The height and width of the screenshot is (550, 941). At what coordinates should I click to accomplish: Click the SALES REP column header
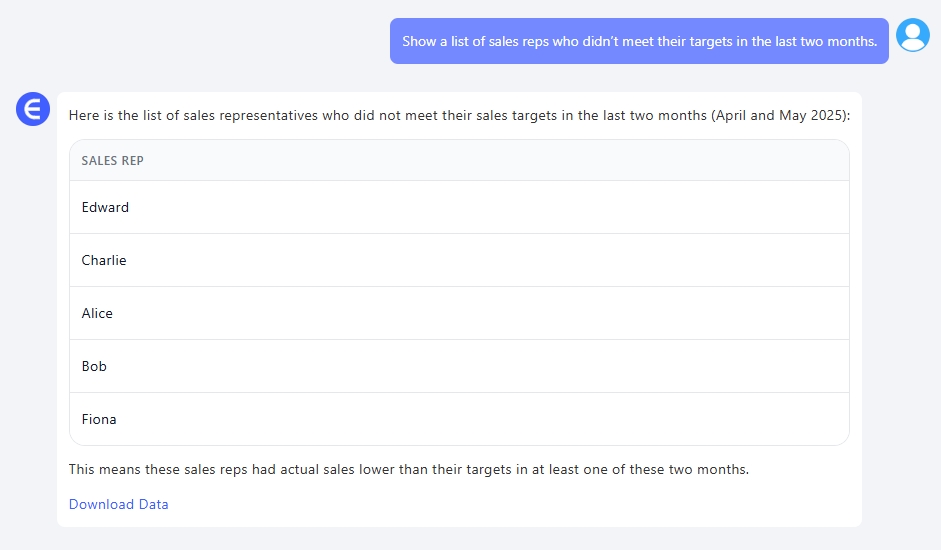coord(112,161)
